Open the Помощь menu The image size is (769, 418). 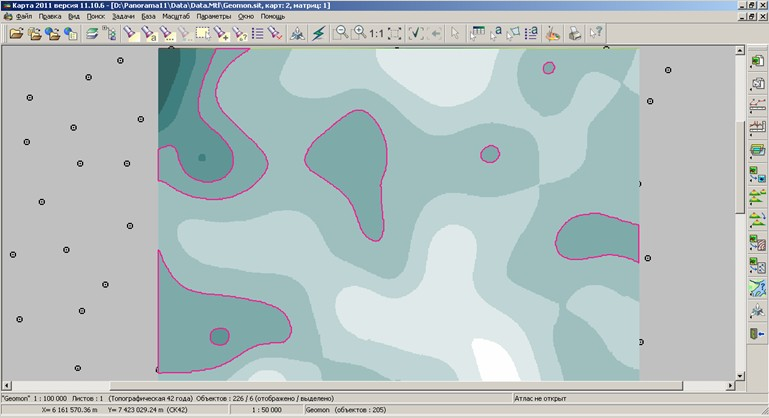pos(273,17)
